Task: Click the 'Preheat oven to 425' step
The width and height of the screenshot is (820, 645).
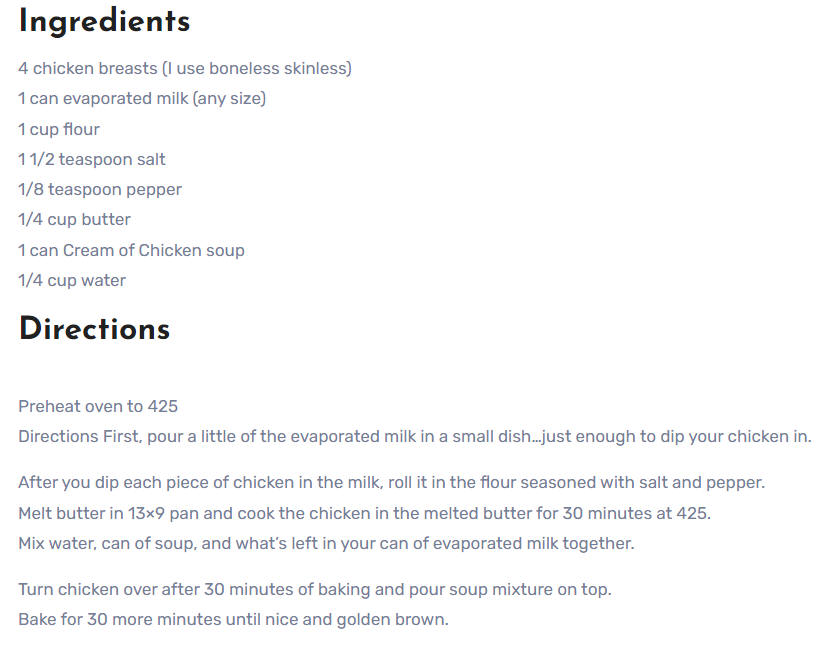Action: [x=98, y=406]
